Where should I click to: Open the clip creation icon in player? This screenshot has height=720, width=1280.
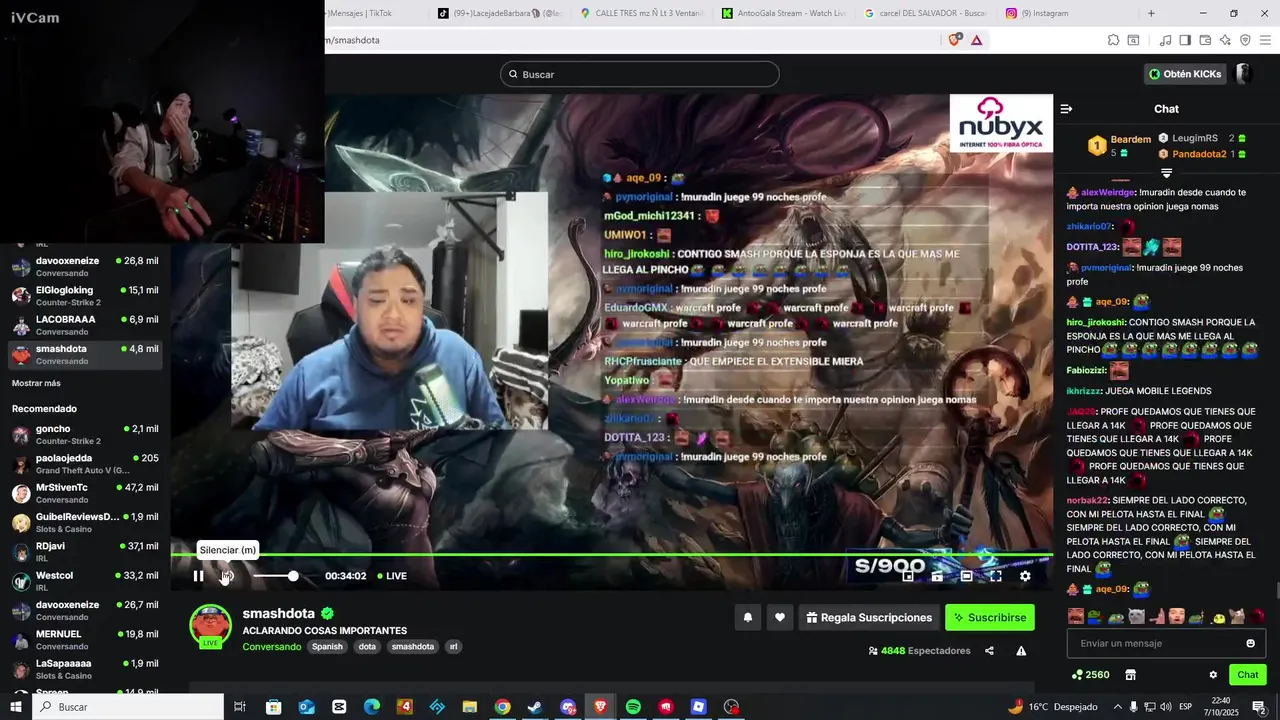(x=937, y=576)
